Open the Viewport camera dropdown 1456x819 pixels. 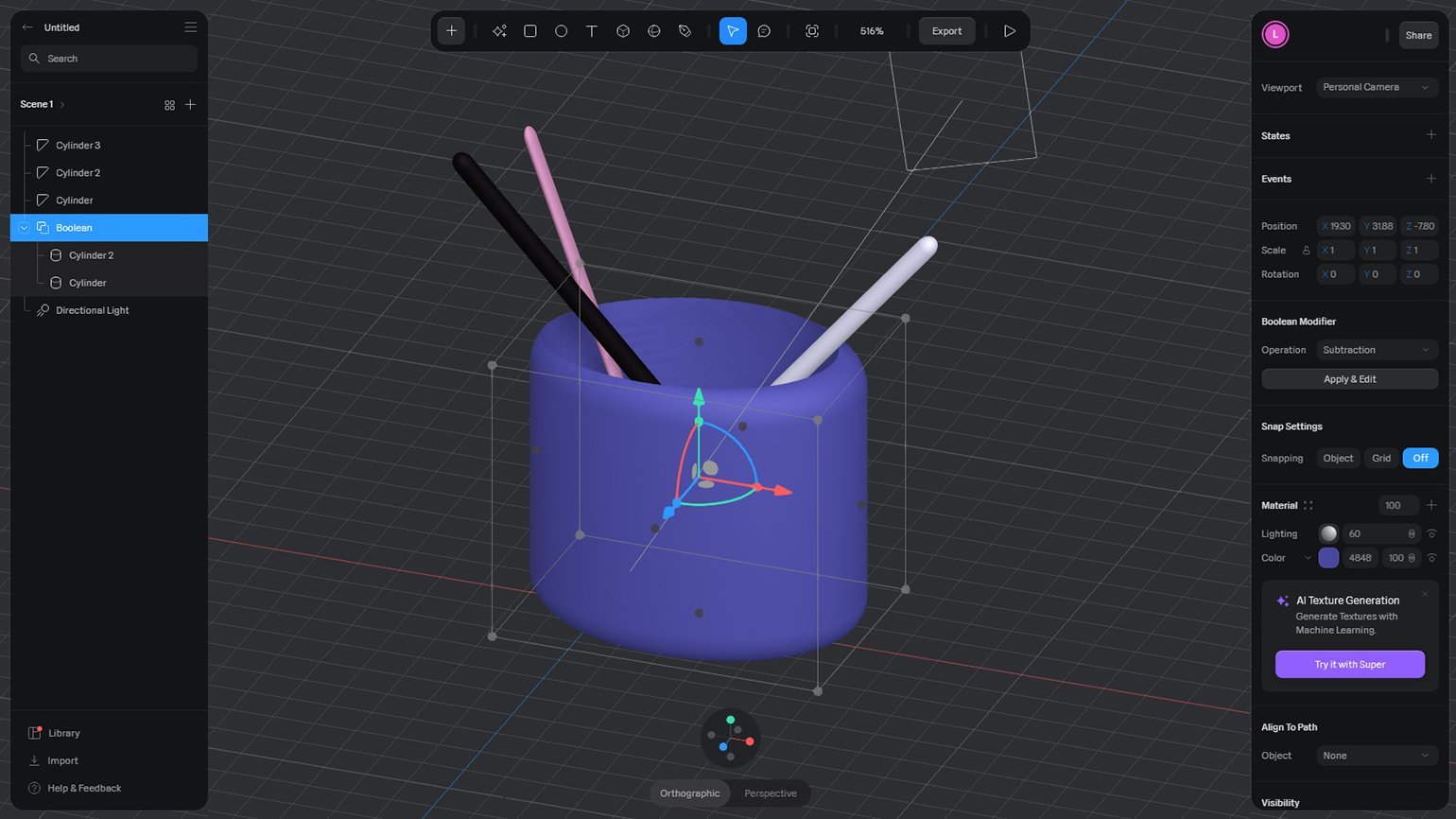click(x=1377, y=87)
